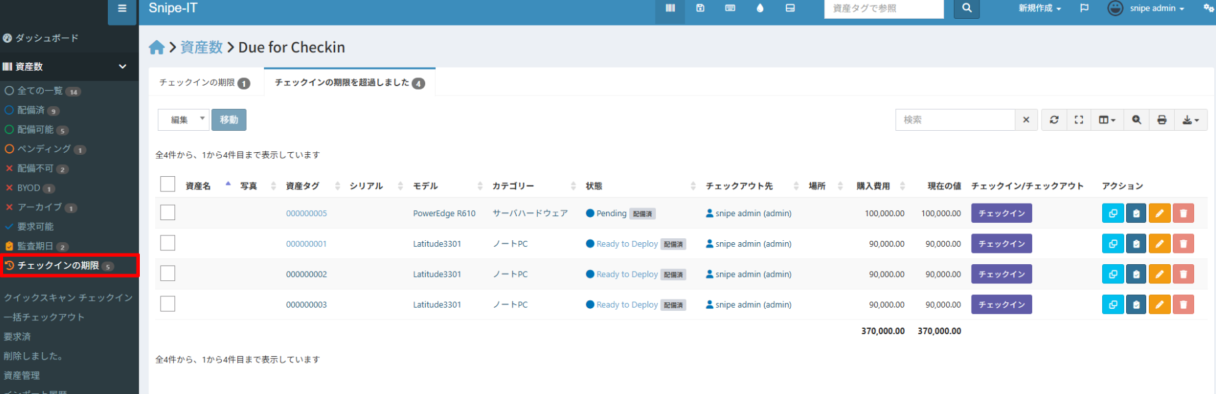This screenshot has height=394, width=1216.
Task: Open 監査期日 in sidebar
Action: click(36, 246)
